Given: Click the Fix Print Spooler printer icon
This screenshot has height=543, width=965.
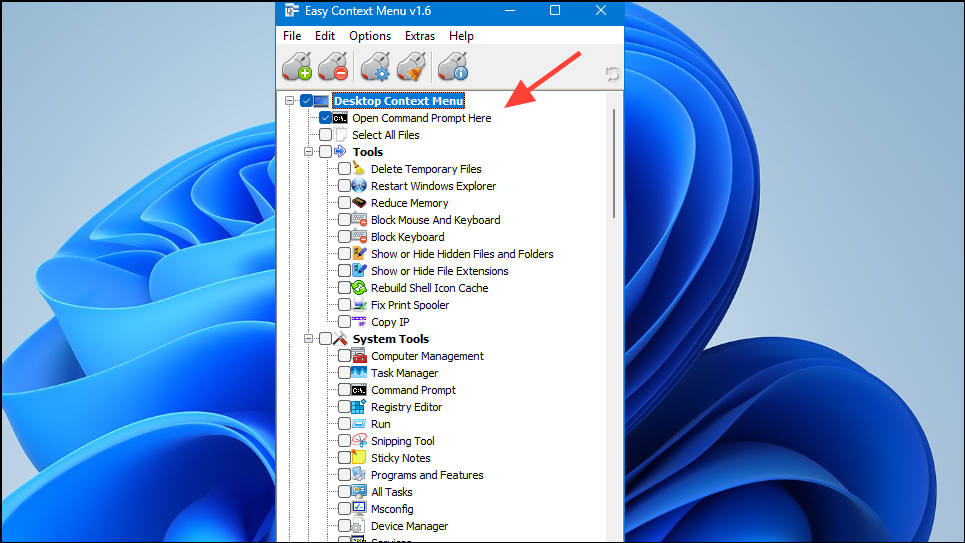Looking at the screenshot, I should pyautogui.click(x=359, y=304).
